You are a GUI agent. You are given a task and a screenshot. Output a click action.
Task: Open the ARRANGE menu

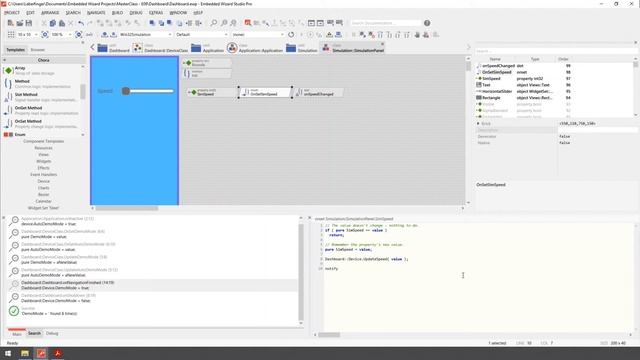pos(50,13)
